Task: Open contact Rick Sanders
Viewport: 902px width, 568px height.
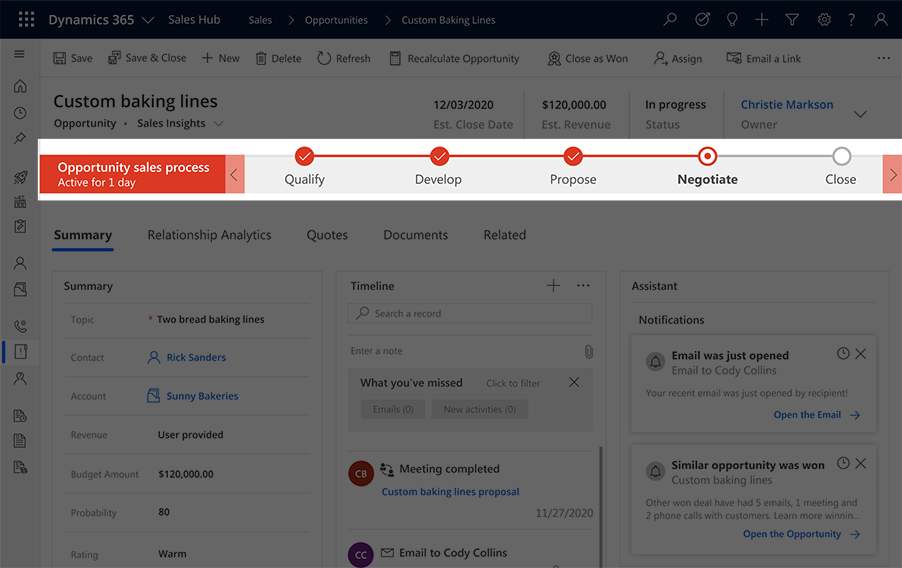Action: (x=196, y=357)
